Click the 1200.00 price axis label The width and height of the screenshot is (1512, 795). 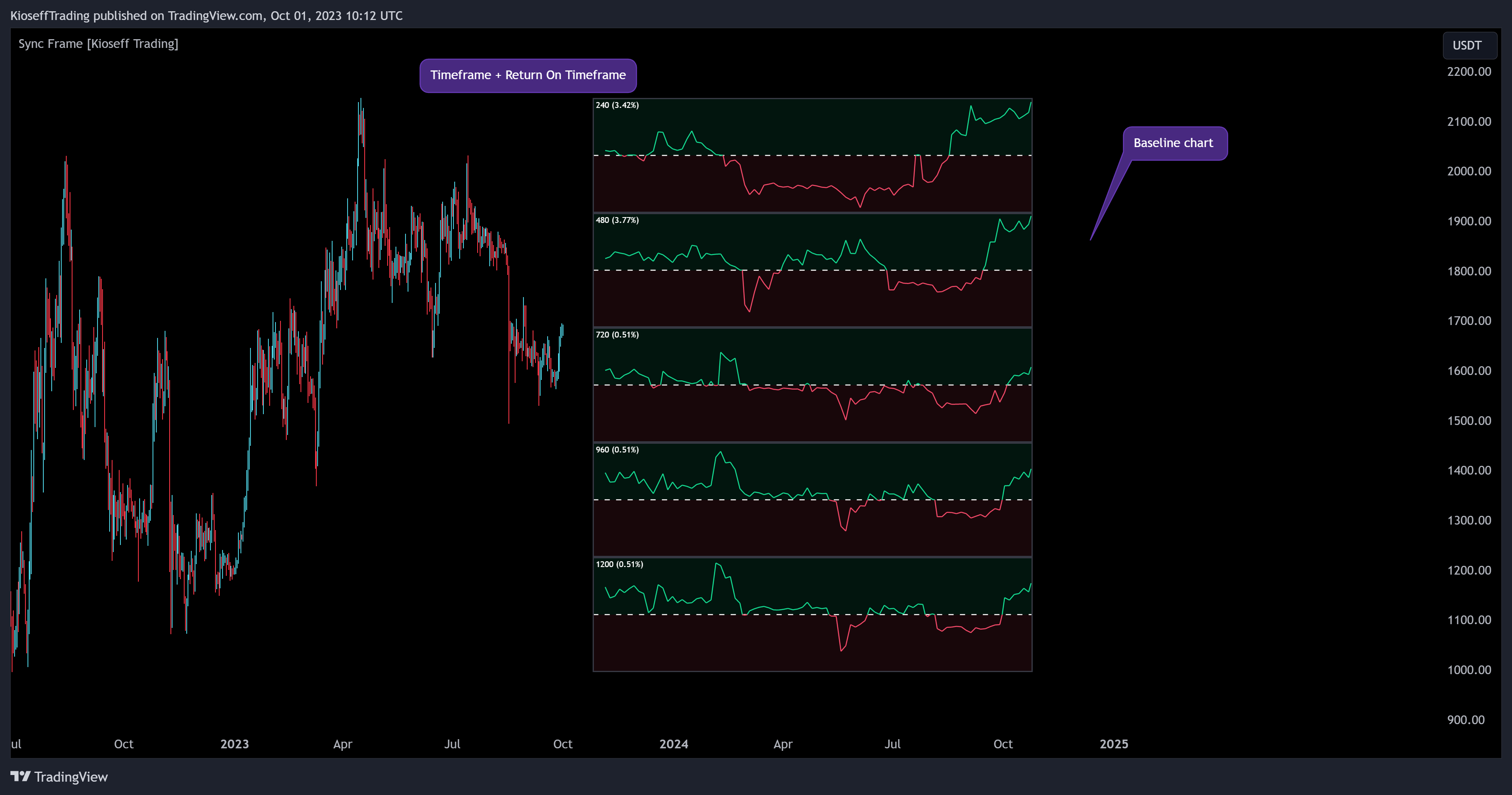point(1469,570)
